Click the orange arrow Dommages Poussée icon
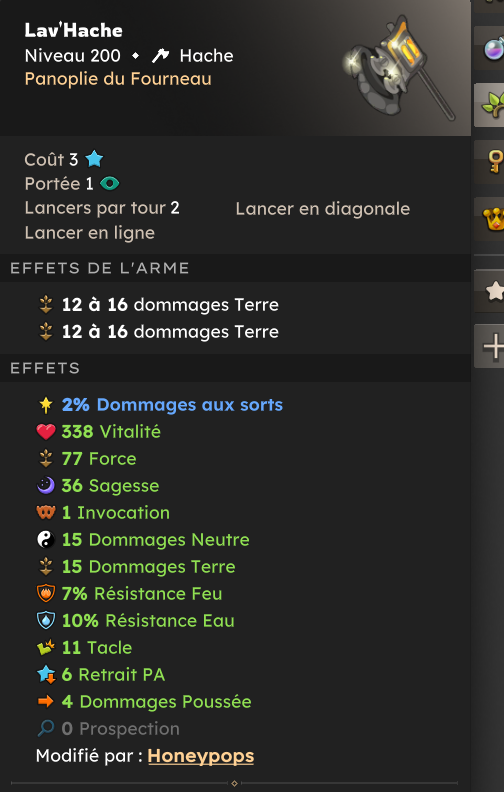Screen dimensions: 504x792 [x=45, y=702]
